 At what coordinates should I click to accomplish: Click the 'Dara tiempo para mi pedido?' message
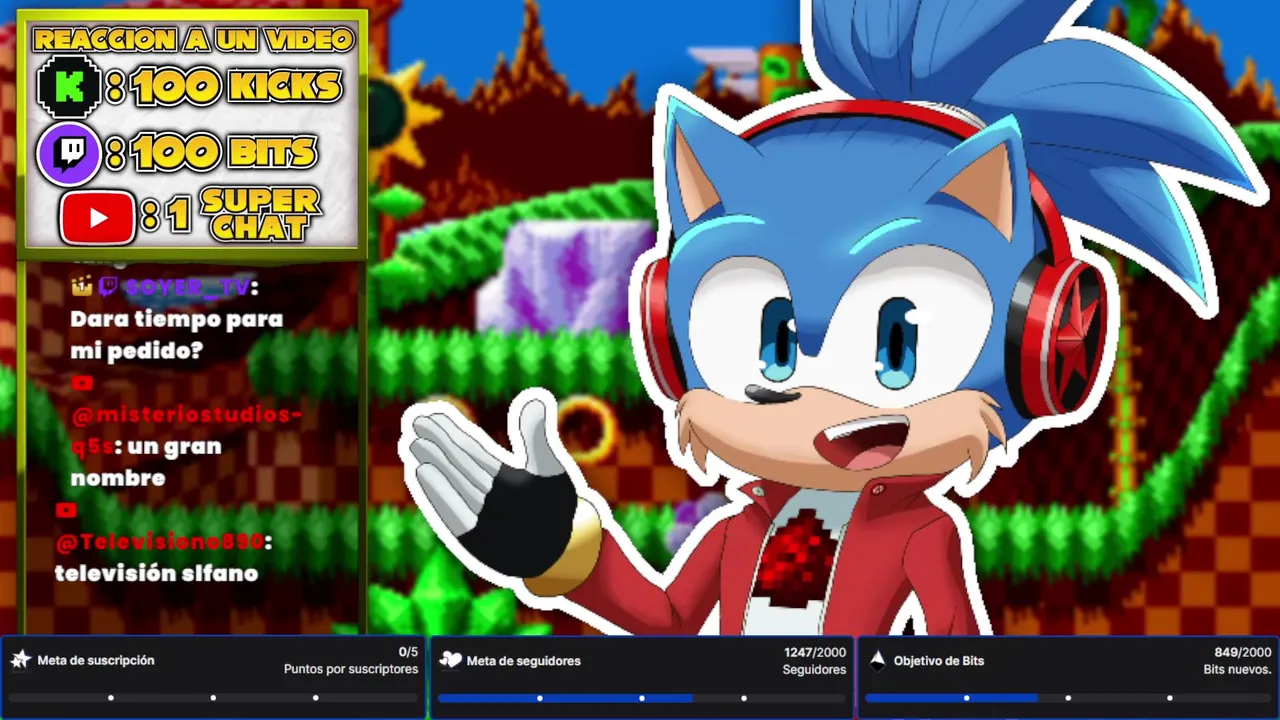click(x=177, y=335)
